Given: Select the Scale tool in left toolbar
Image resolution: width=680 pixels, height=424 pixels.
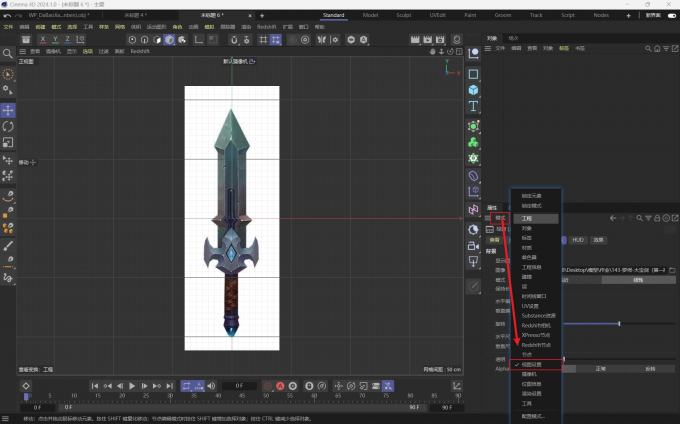Looking at the screenshot, I should tap(8, 142).
